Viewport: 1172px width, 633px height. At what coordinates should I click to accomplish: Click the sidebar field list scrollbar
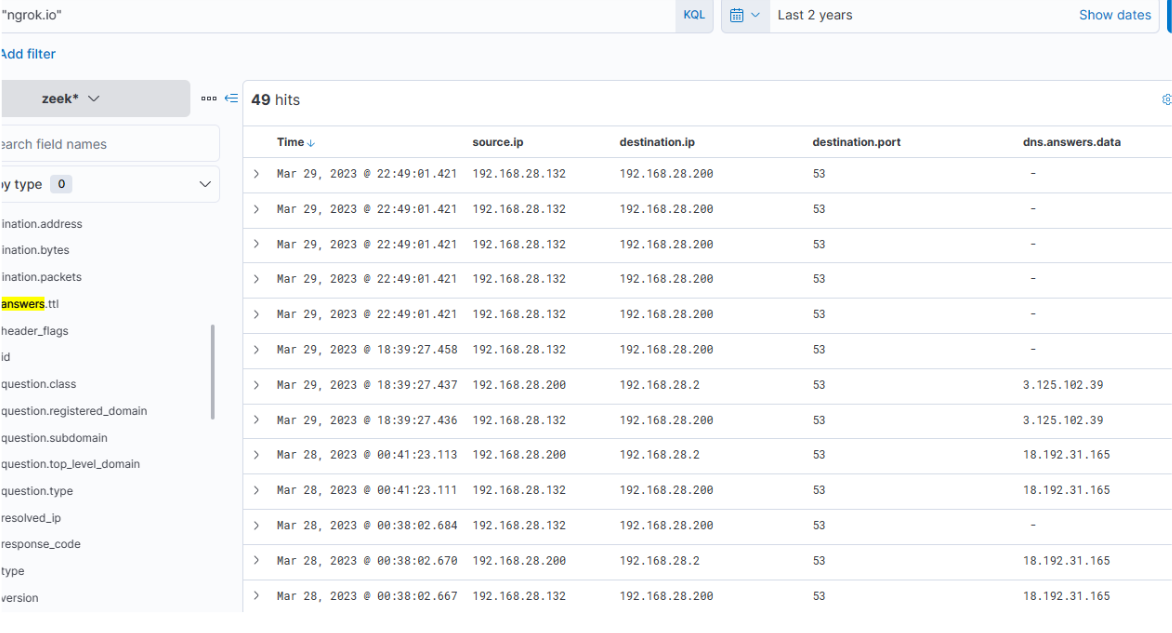point(212,372)
